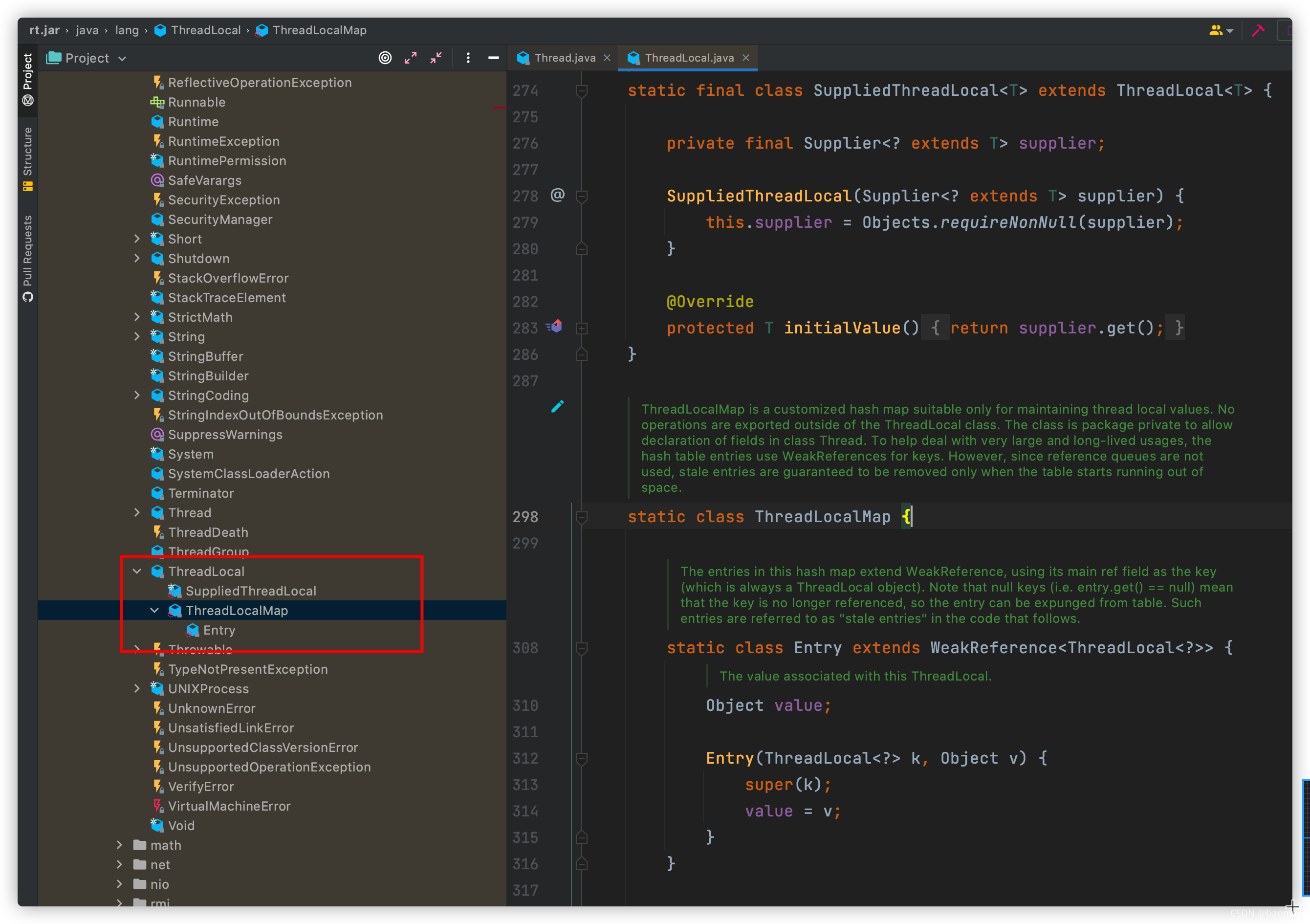The height and width of the screenshot is (924, 1310).
Task: Click lang in the breadcrumb
Action: tap(127, 30)
